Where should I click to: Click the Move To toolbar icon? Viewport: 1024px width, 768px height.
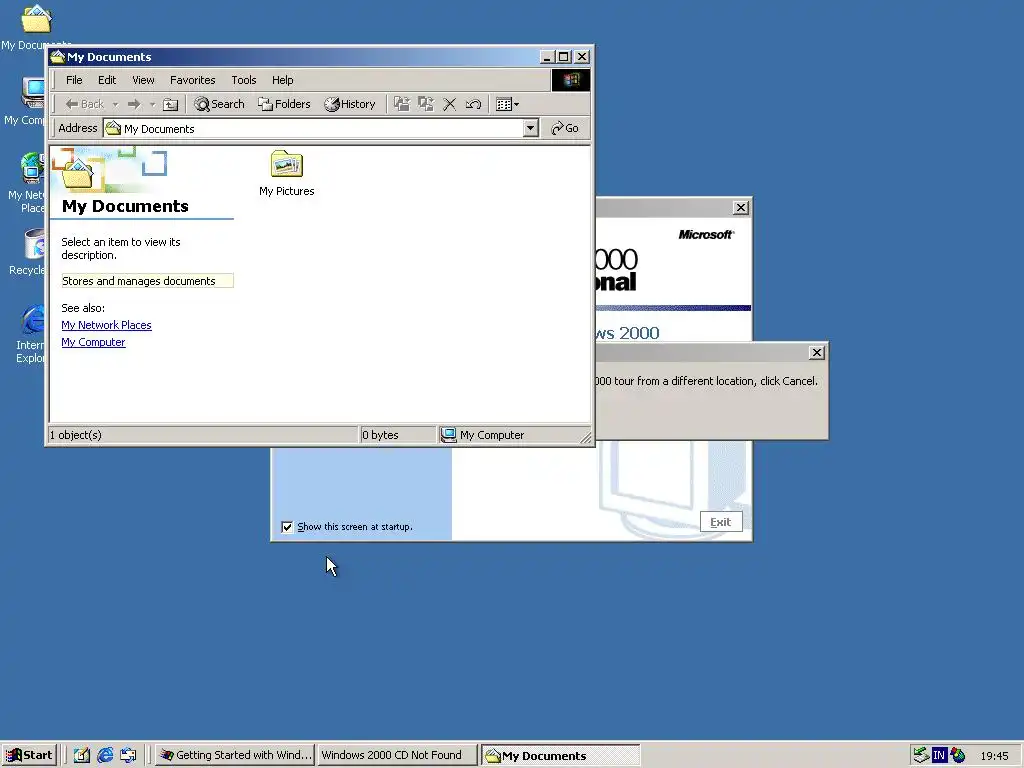pyautogui.click(x=402, y=104)
